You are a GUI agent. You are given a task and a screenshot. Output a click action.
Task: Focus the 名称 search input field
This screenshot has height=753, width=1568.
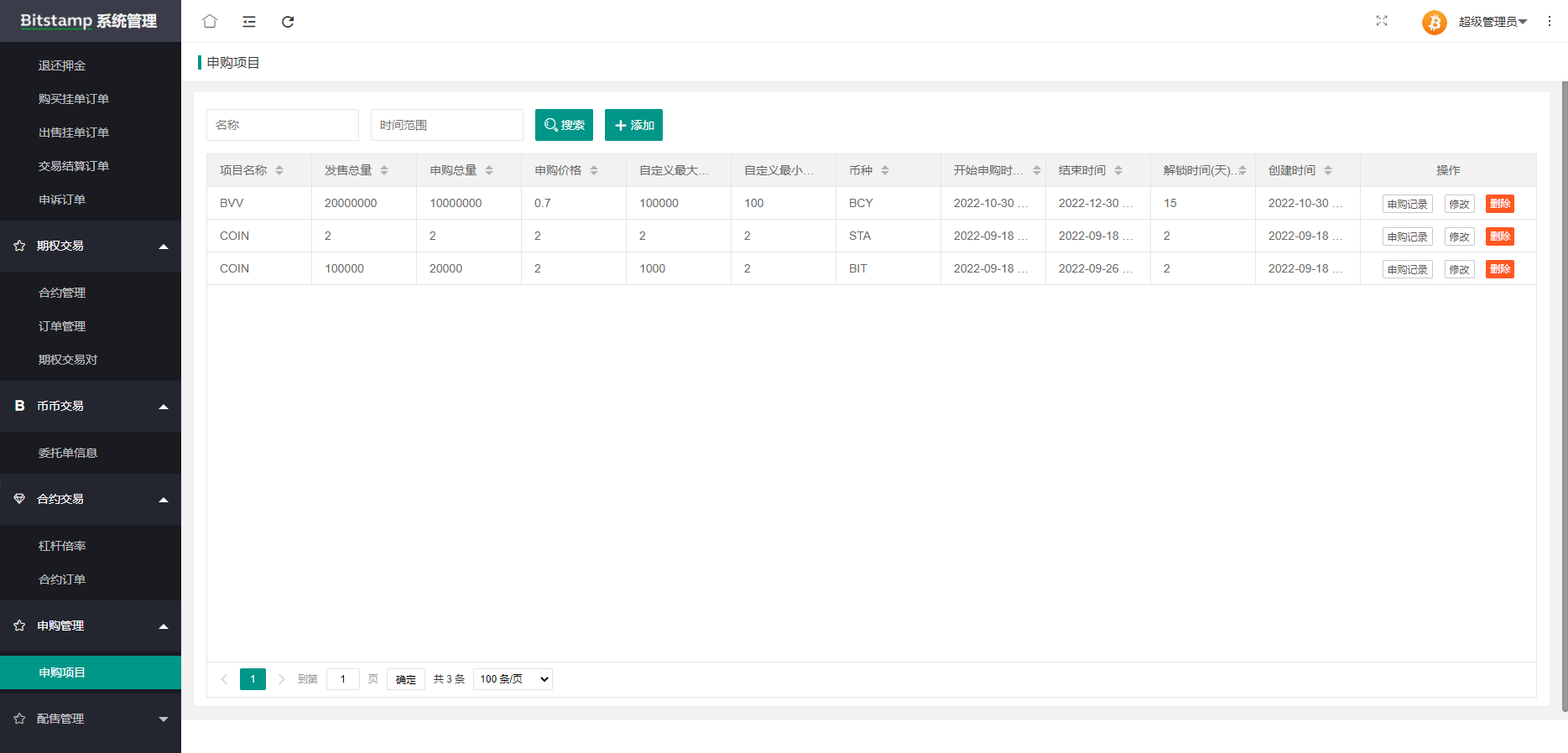pyautogui.click(x=282, y=125)
